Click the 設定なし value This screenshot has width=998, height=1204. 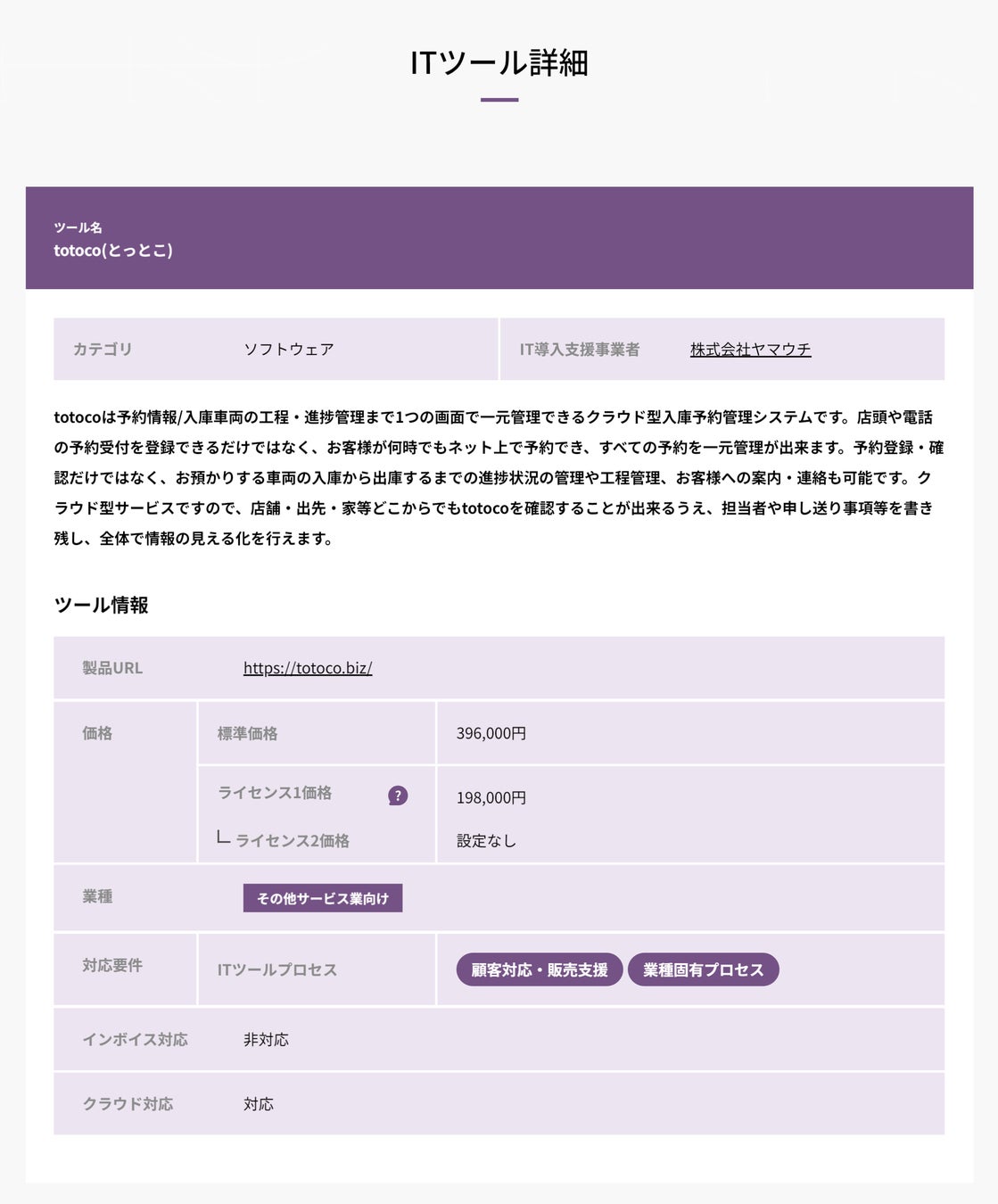486,841
